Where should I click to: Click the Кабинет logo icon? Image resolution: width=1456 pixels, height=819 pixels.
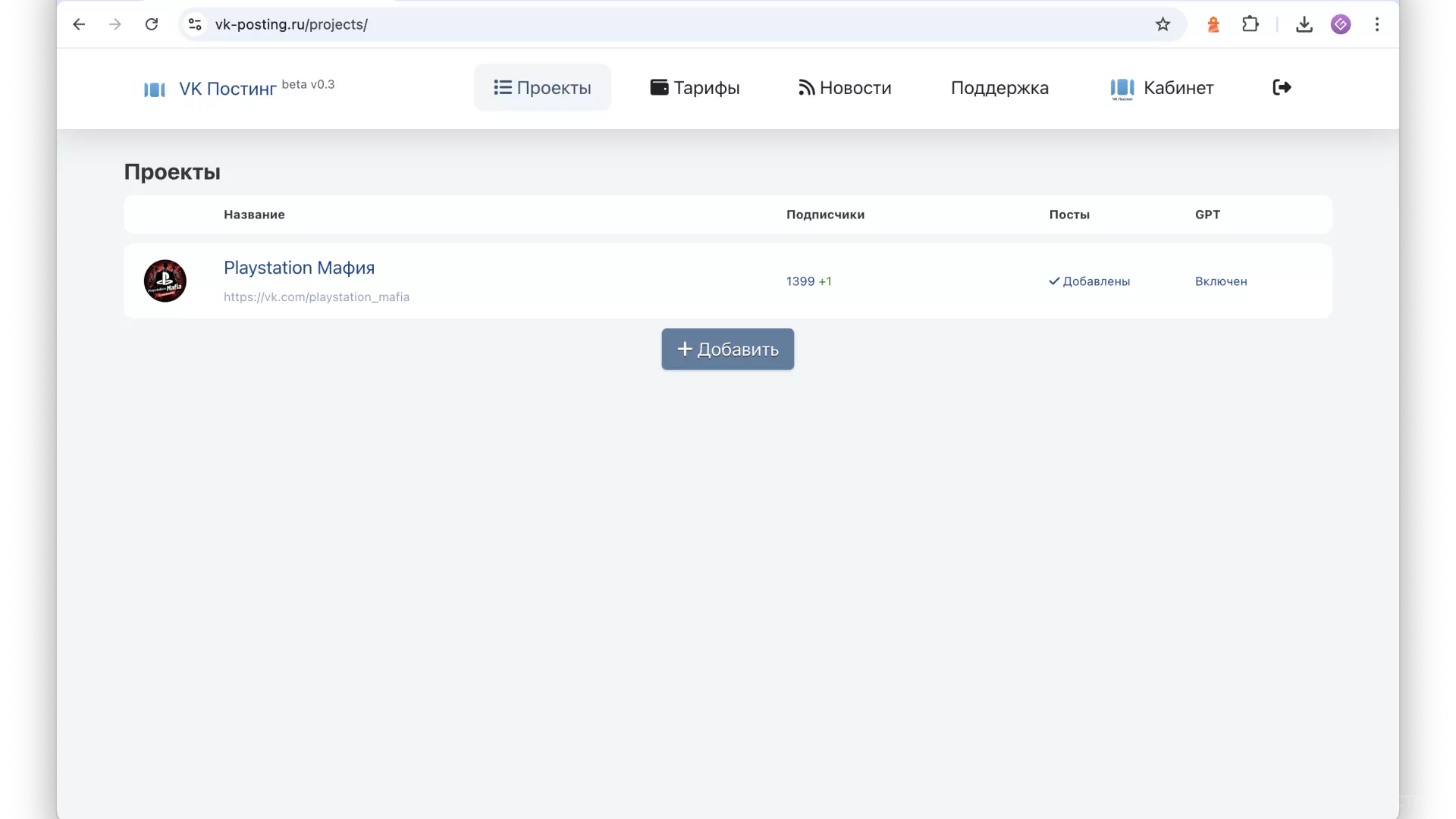pyautogui.click(x=1122, y=89)
